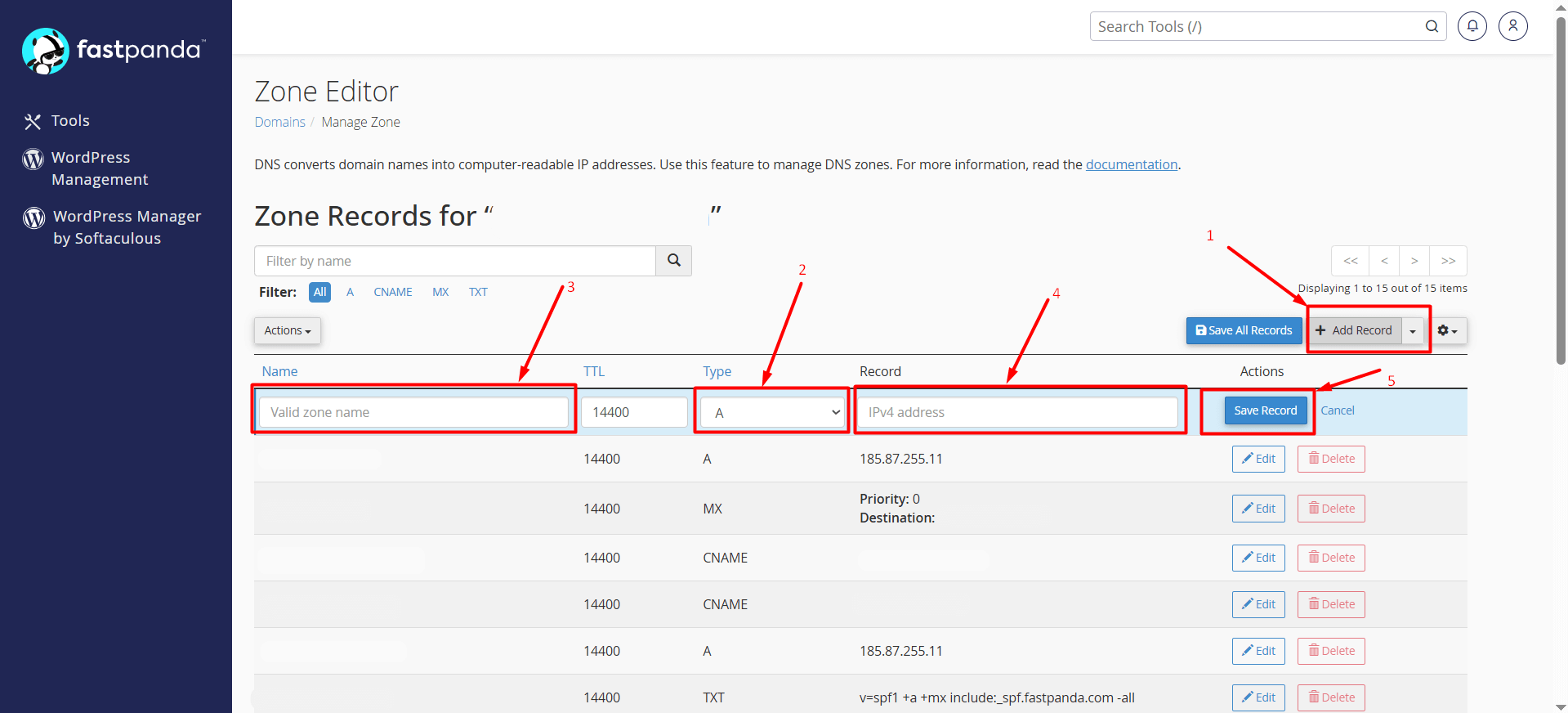Go to previous page of records

tap(1384, 261)
